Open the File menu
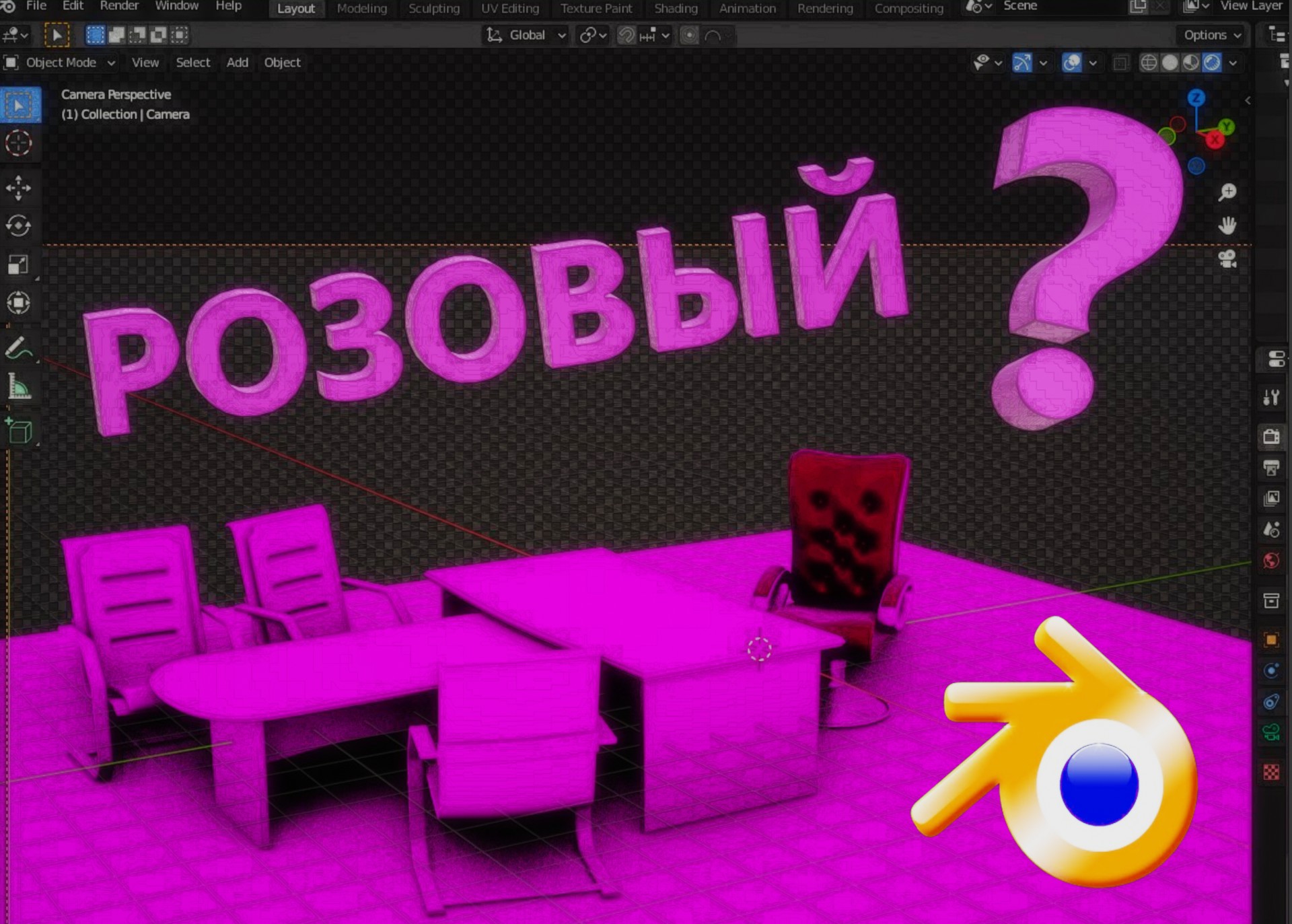The width and height of the screenshot is (1292, 924). 36,6
